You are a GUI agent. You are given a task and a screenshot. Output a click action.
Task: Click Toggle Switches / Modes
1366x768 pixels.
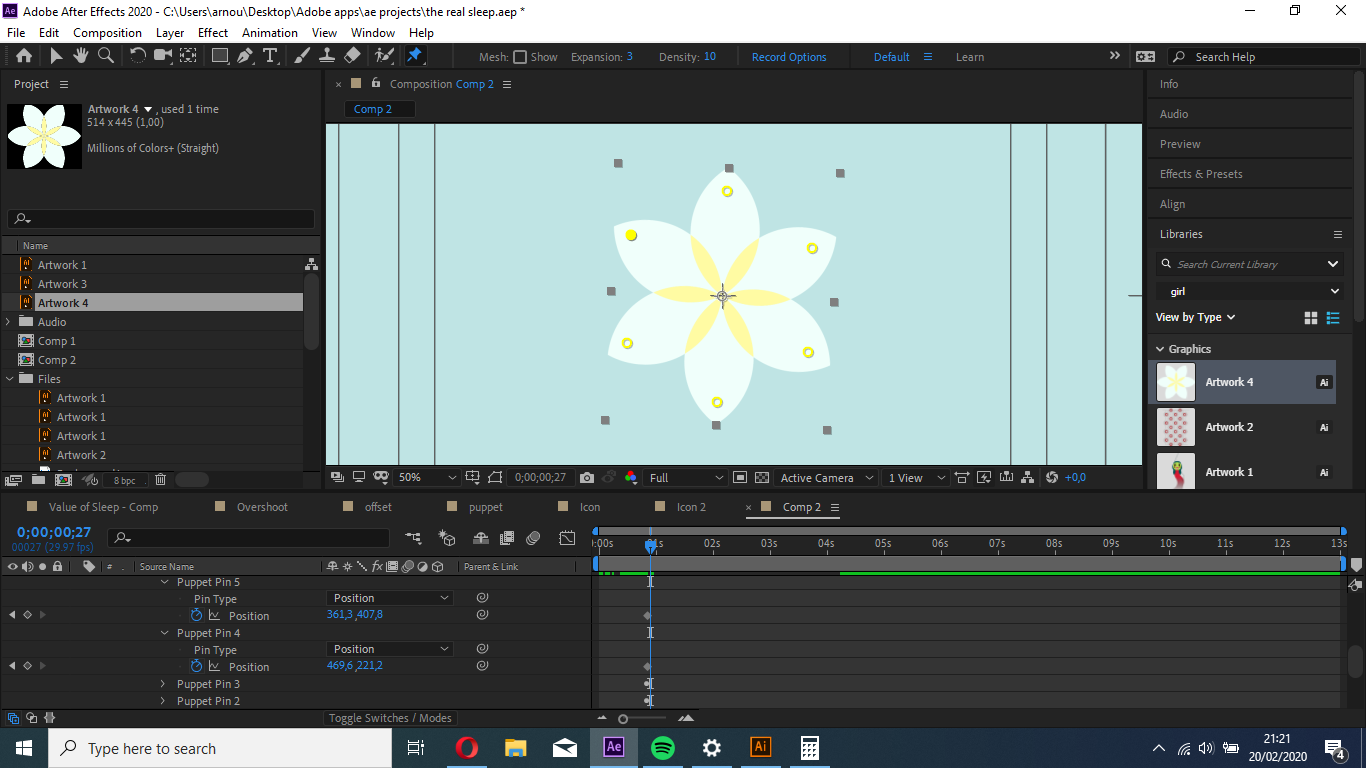click(x=389, y=717)
